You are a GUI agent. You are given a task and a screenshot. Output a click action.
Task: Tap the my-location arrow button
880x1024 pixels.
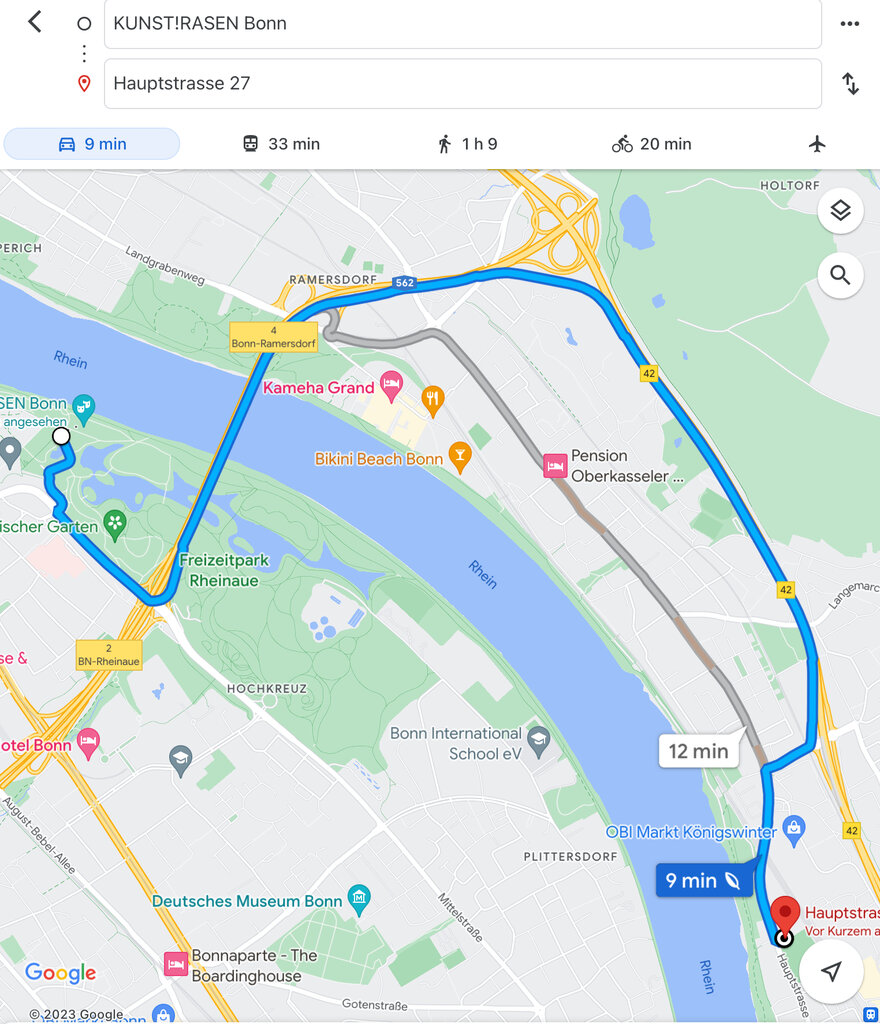pos(831,971)
